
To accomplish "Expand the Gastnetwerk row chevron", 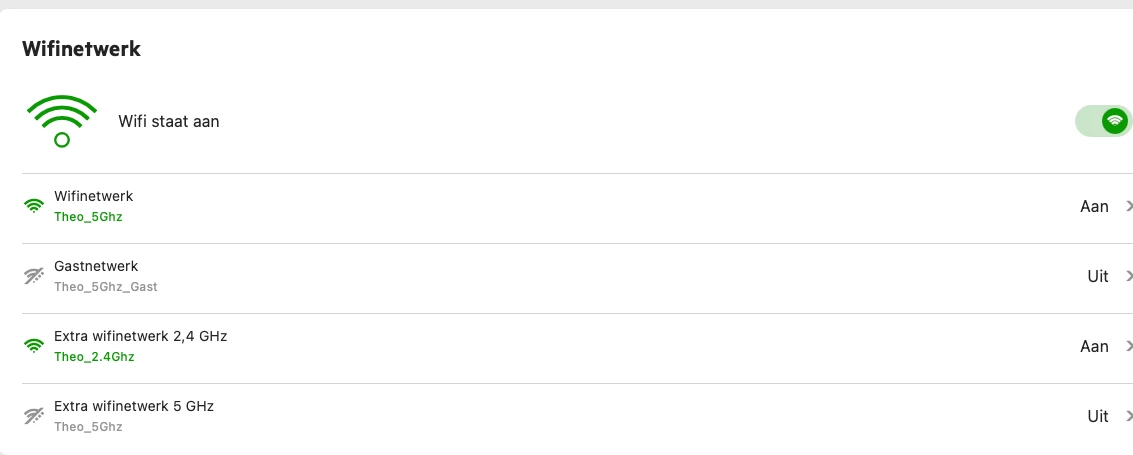I will tap(1129, 277).
